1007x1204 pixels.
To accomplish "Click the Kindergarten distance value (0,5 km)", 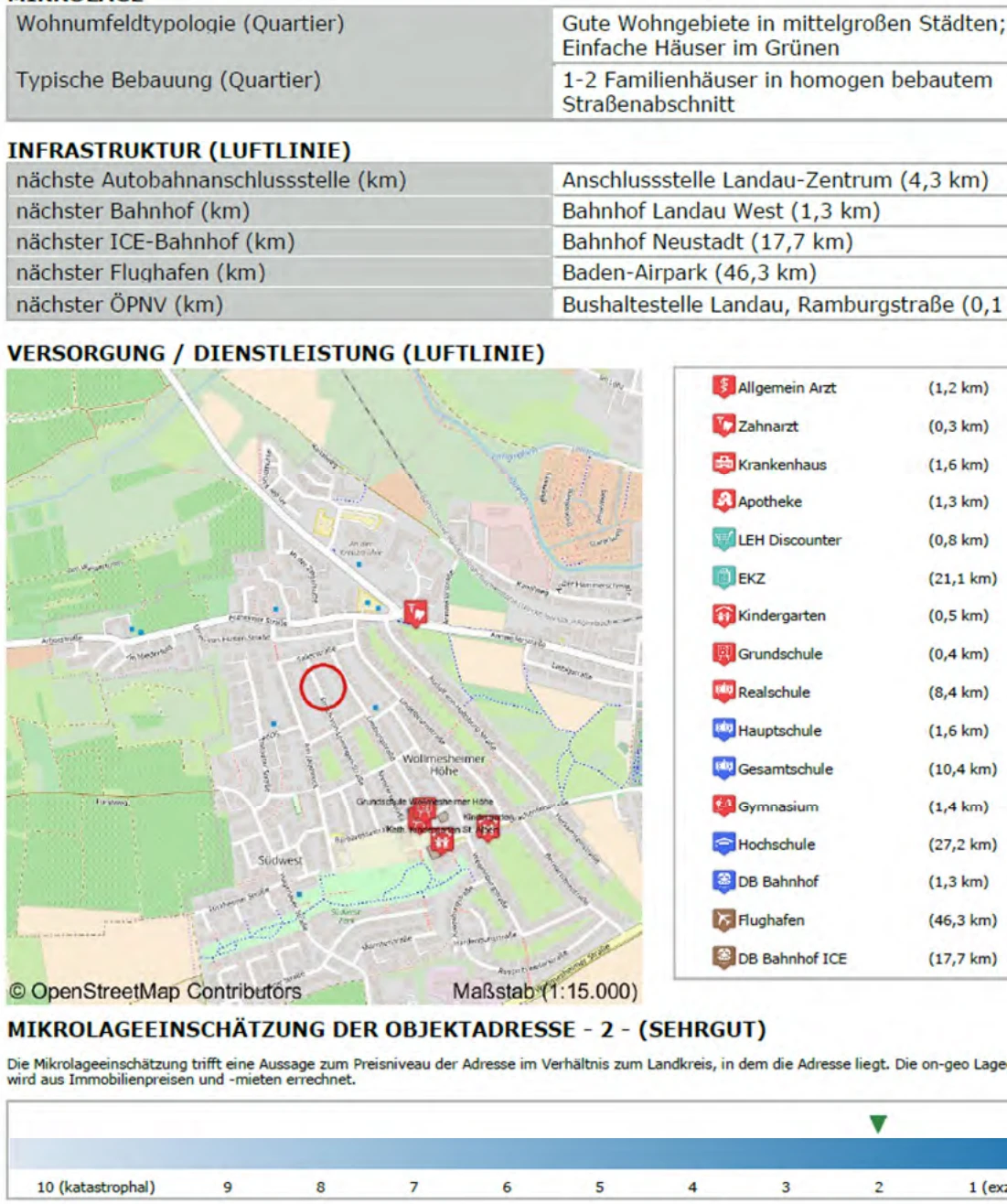I will pyautogui.click(x=959, y=616).
